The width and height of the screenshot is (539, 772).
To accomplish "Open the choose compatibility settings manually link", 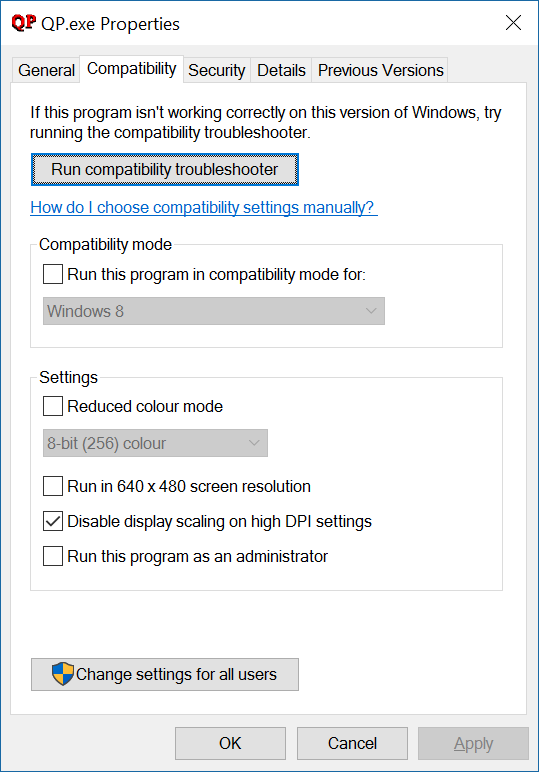I will tap(204, 207).
